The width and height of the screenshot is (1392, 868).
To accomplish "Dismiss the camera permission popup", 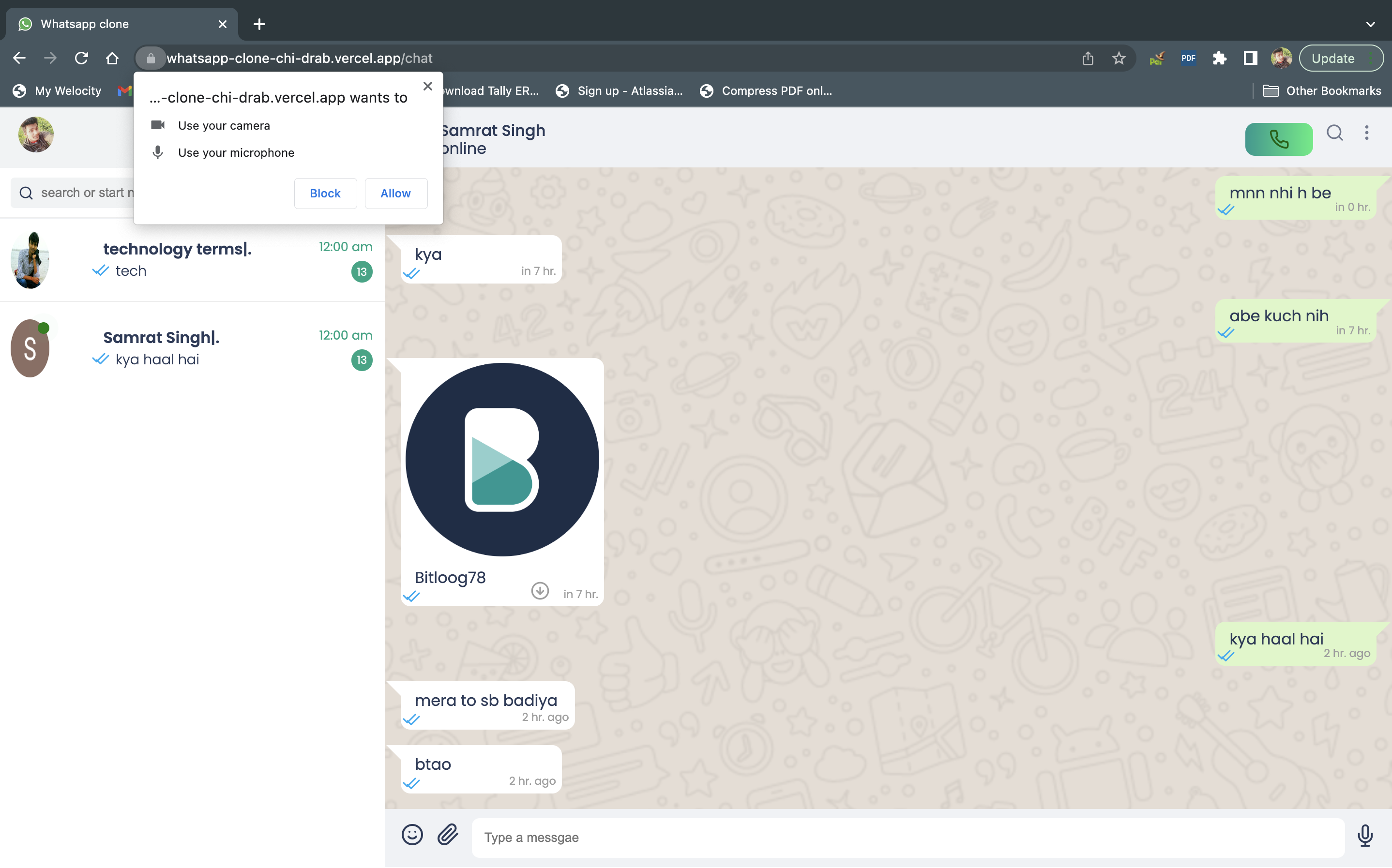I will point(427,86).
